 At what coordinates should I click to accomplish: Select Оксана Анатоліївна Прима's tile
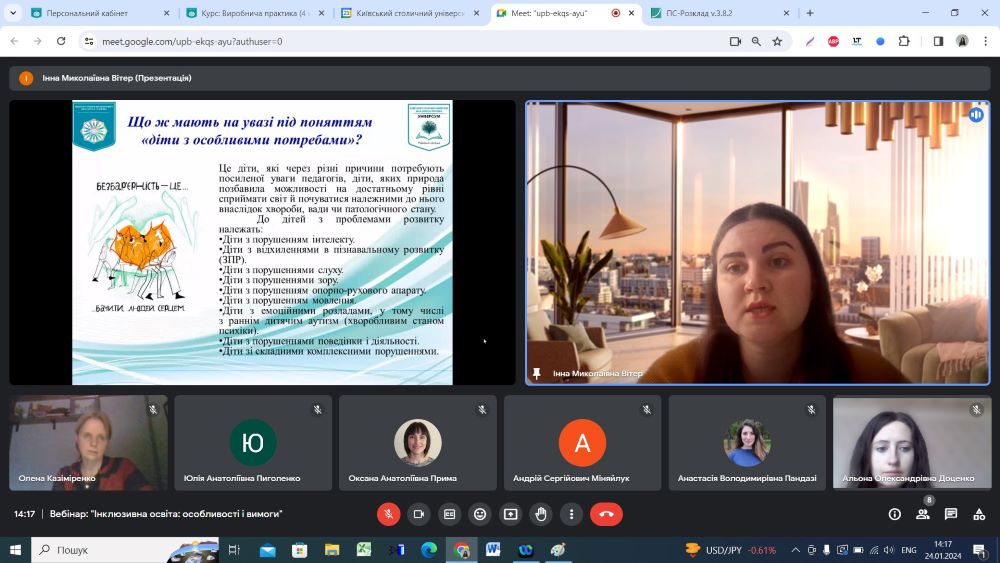(418, 442)
